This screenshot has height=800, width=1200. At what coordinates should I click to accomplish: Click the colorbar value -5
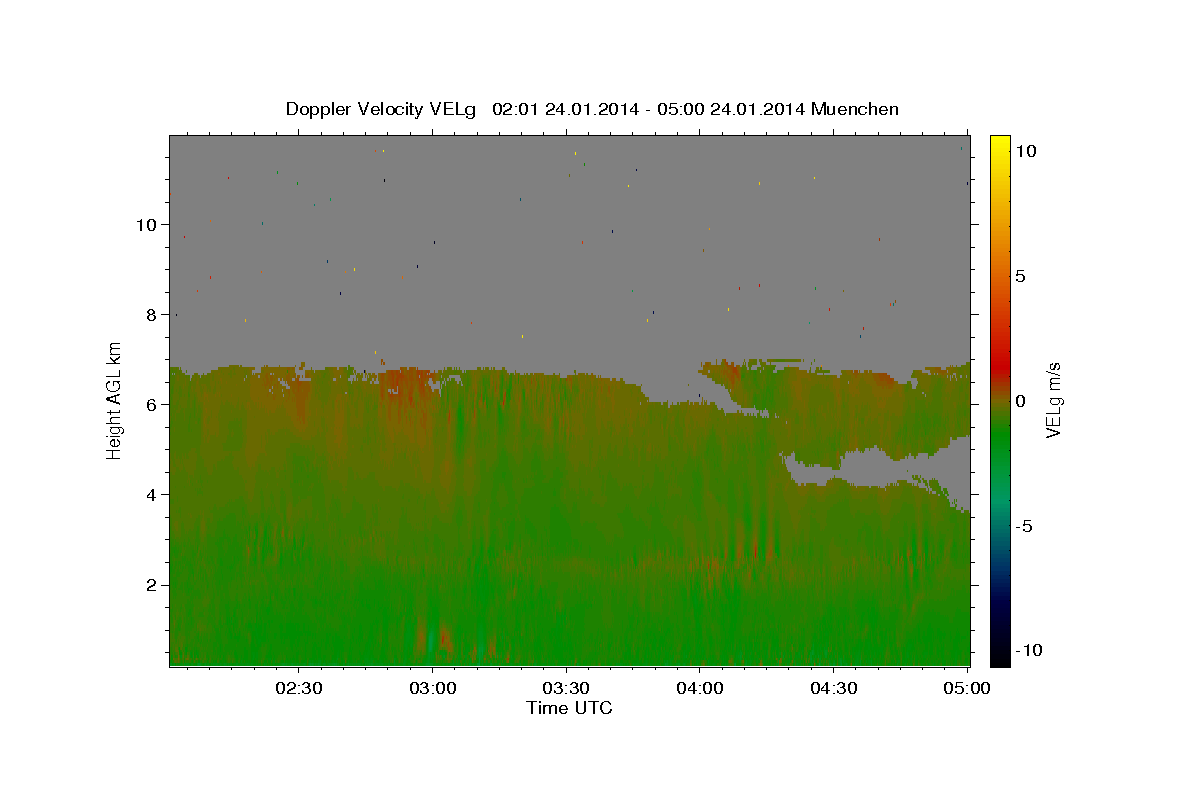(x=1024, y=526)
